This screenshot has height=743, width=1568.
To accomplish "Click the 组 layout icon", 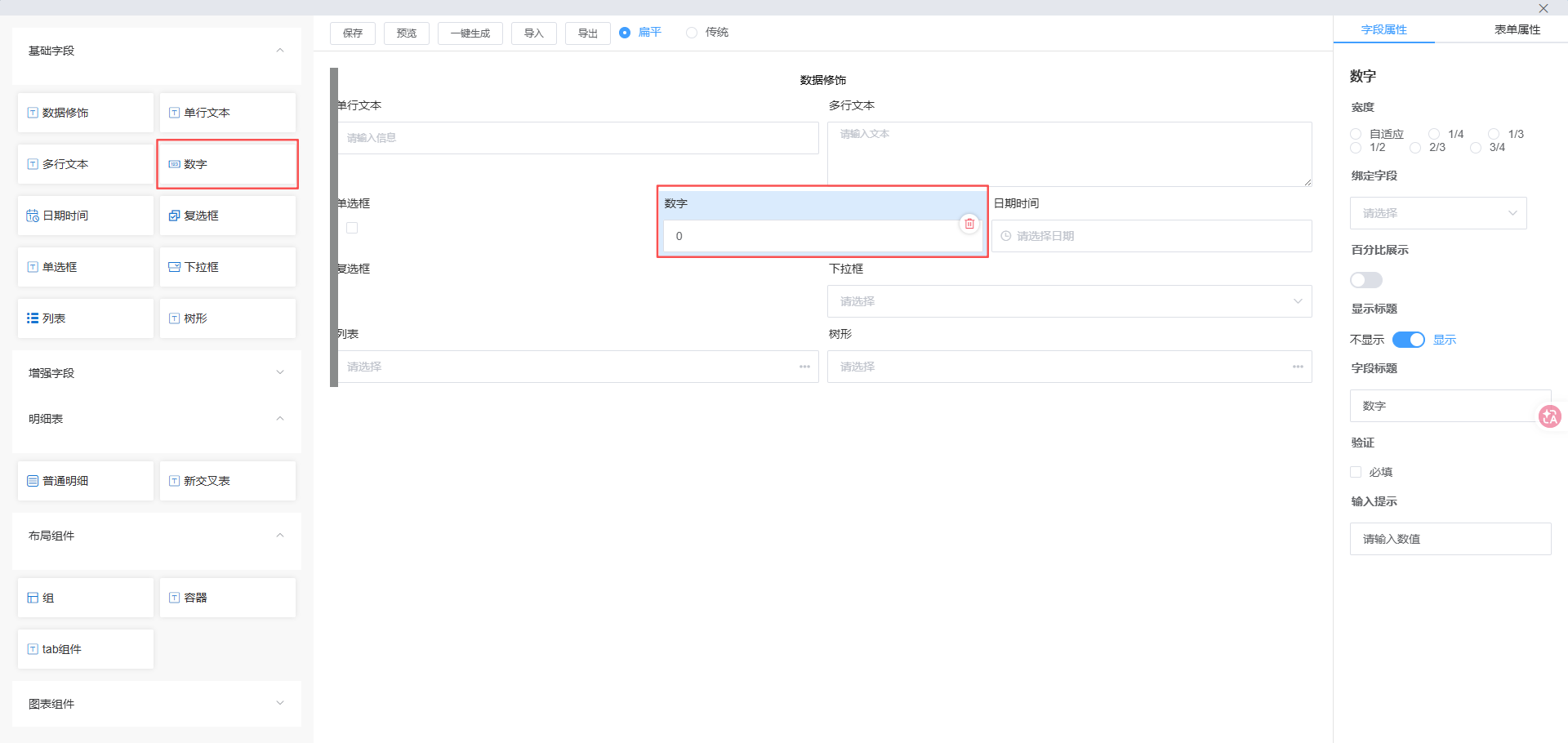I will tap(33, 598).
